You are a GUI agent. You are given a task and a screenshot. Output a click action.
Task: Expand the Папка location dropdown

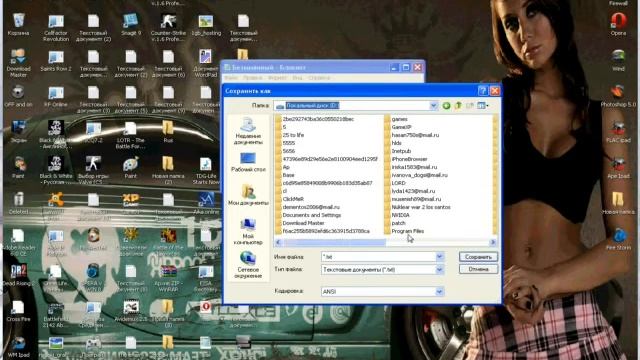tap(433, 106)
